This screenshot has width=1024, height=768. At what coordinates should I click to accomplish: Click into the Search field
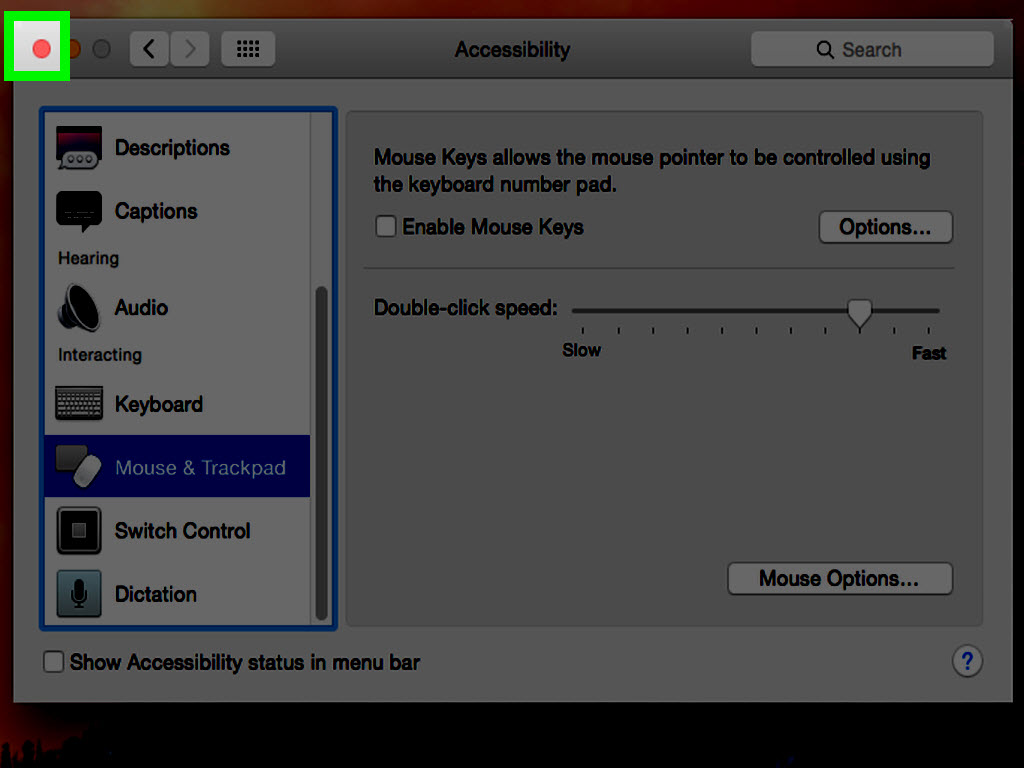point(872,50)
